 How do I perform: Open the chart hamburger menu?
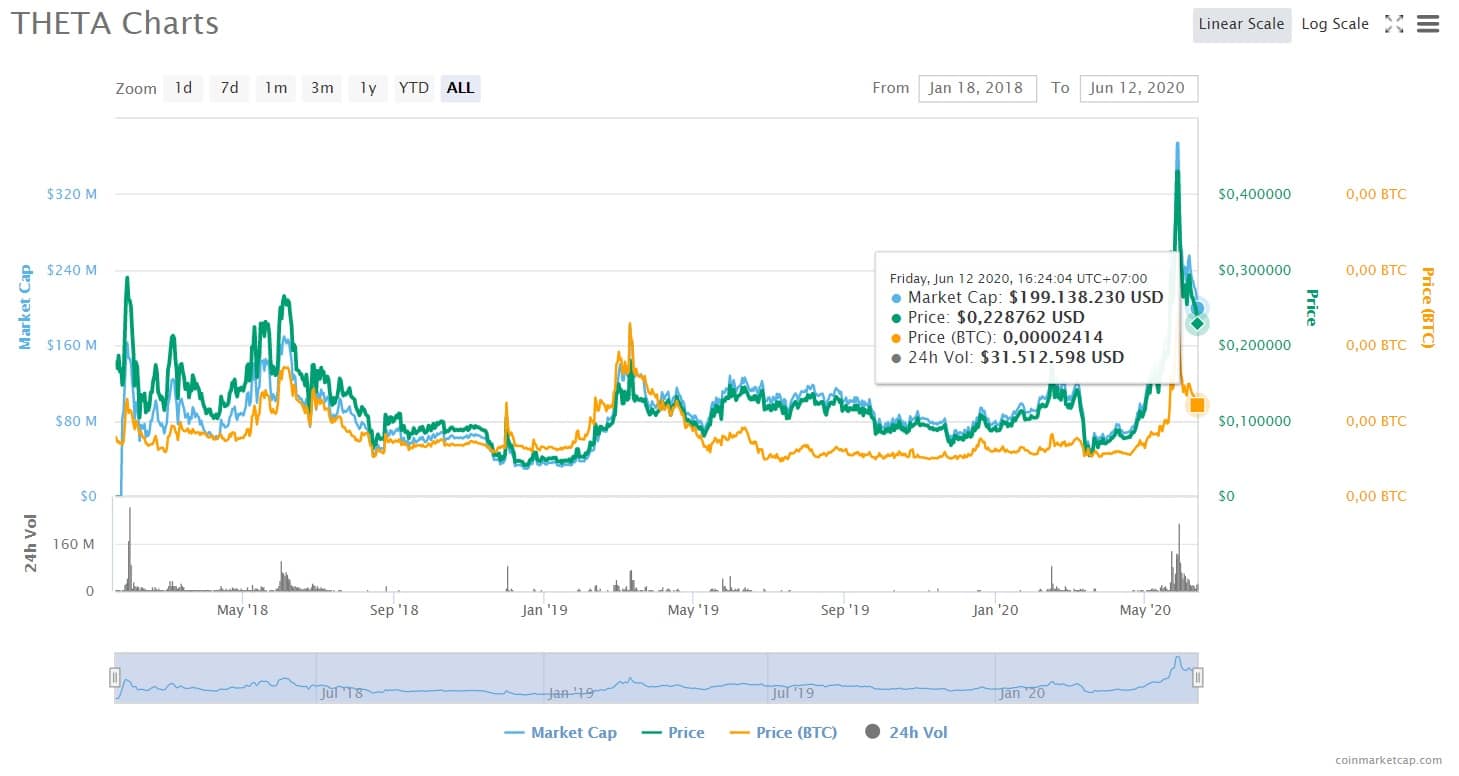coord(1428,24)
